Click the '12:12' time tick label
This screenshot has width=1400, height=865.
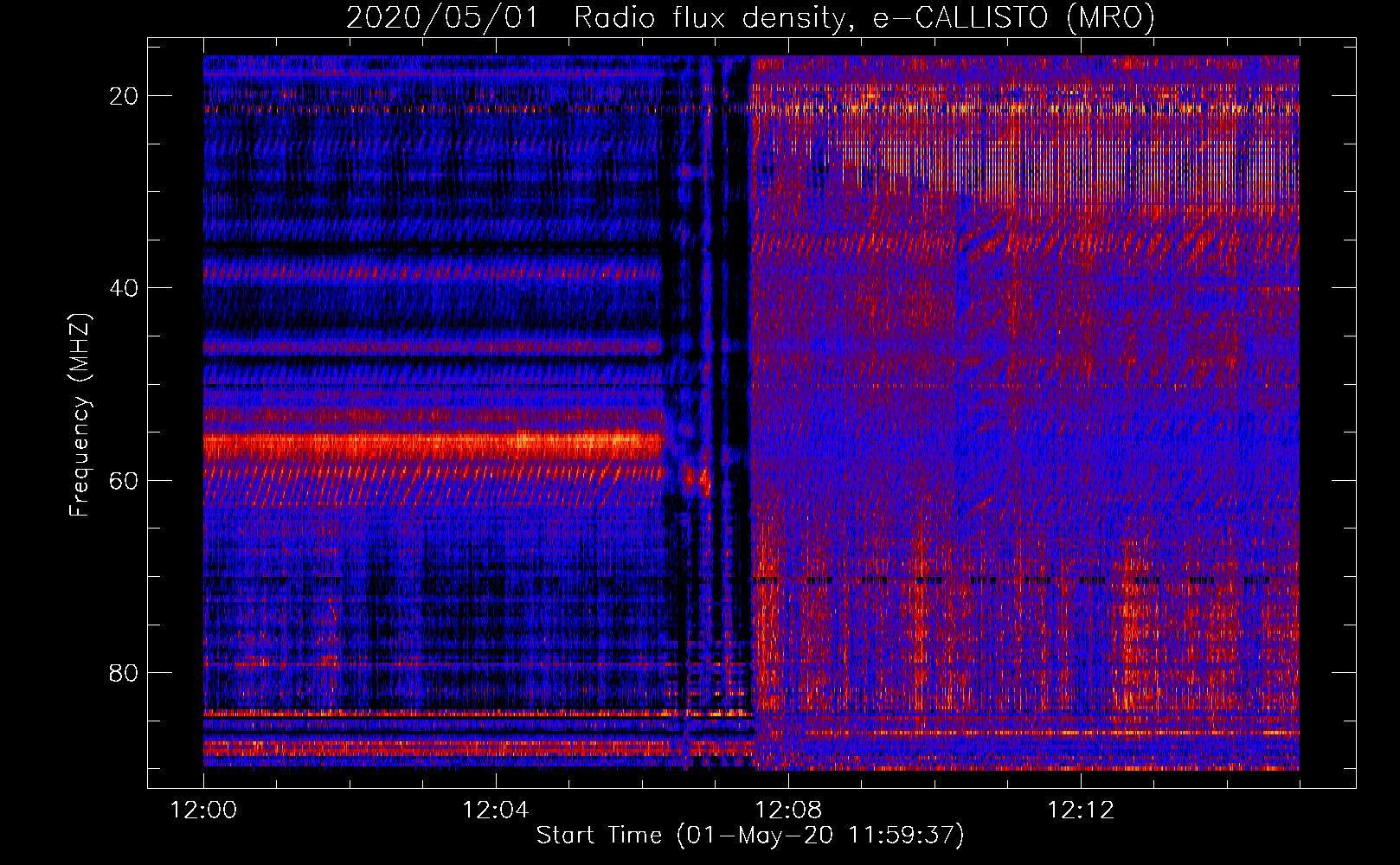(x=1081, y=811)
